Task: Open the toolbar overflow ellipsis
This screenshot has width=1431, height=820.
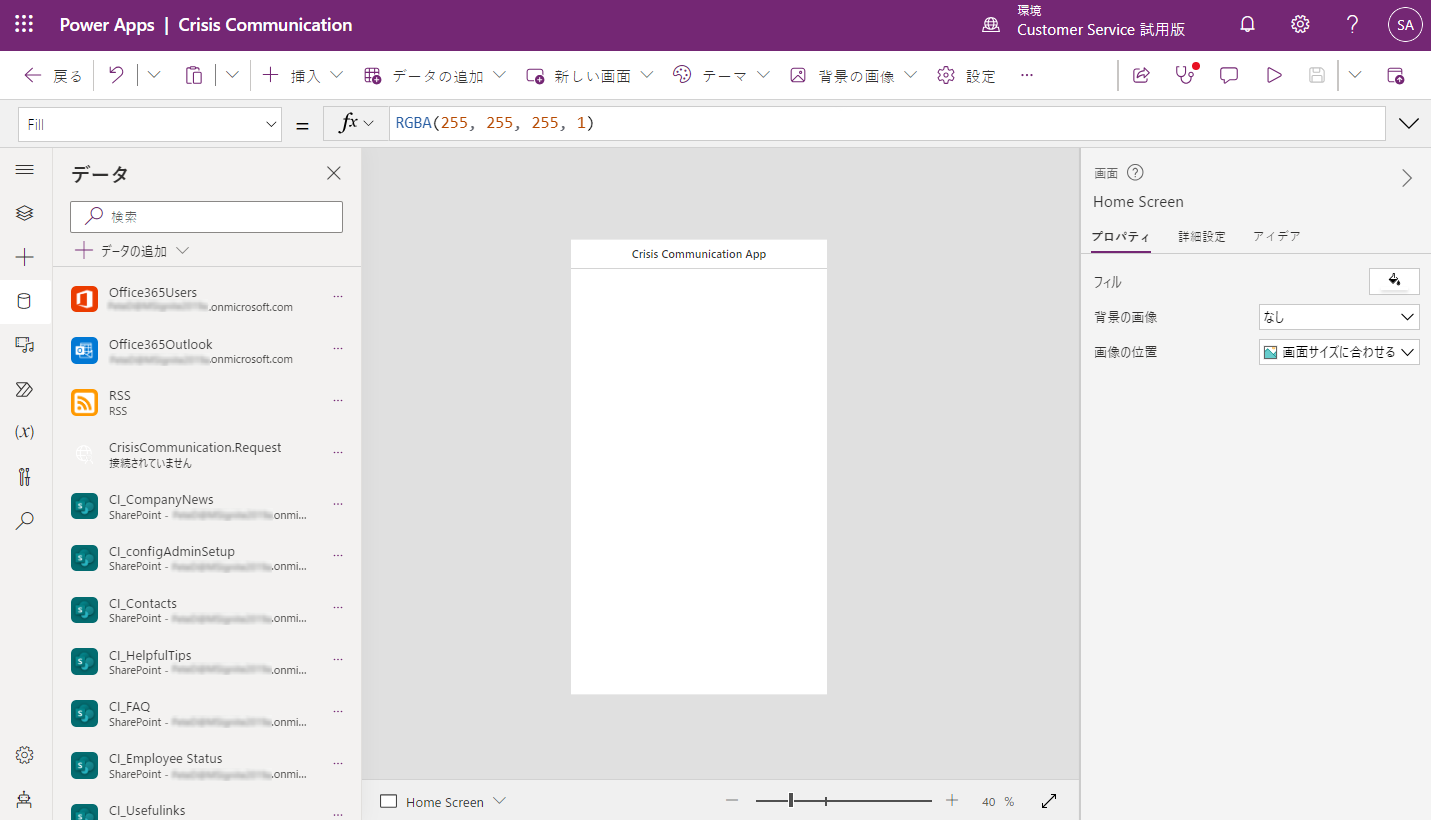Action: [x=1027, y=75]
